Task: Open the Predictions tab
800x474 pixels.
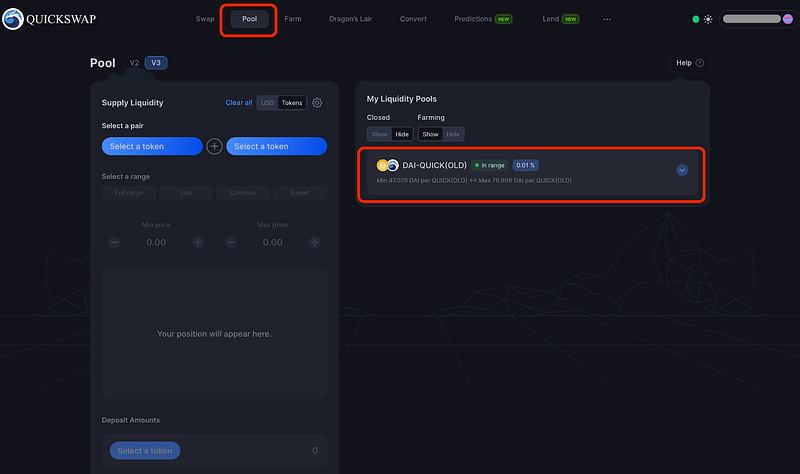Action: 483,19
